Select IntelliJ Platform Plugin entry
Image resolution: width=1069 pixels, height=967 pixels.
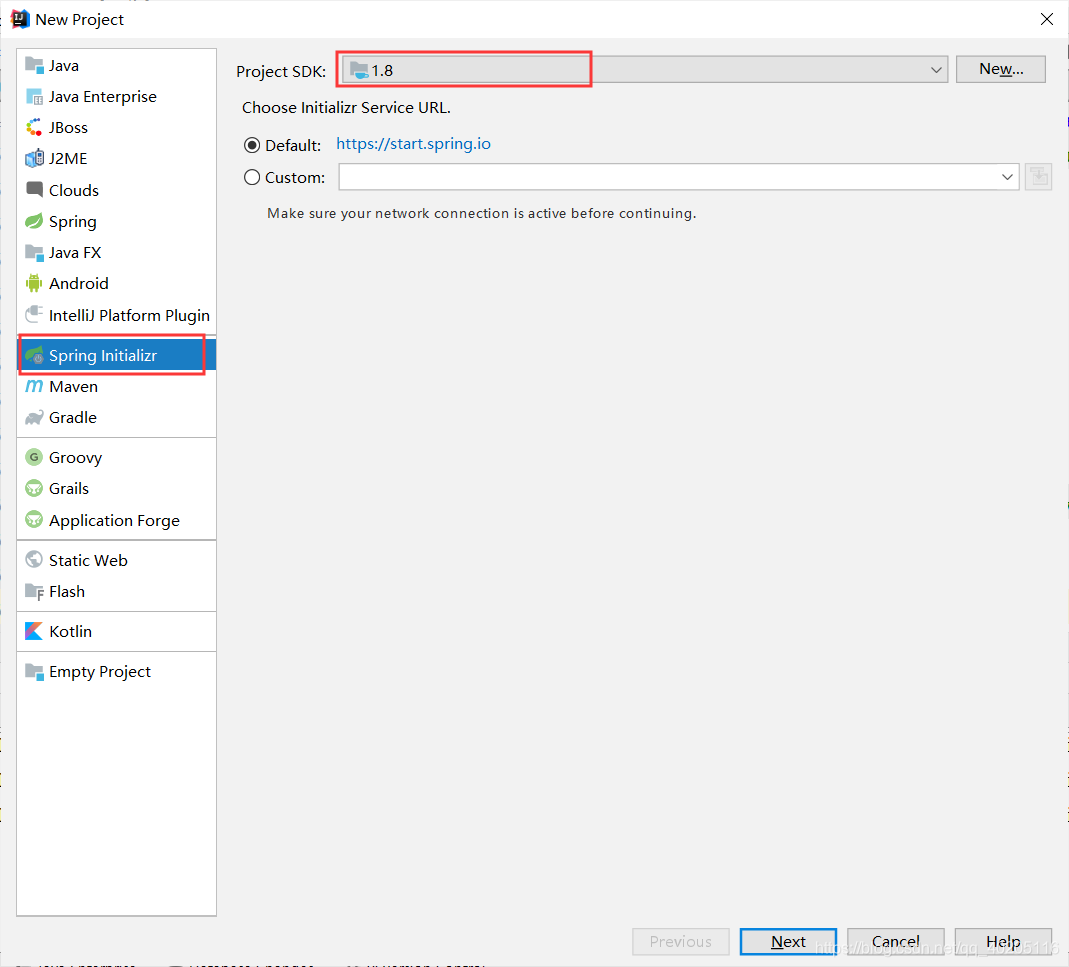130,315
